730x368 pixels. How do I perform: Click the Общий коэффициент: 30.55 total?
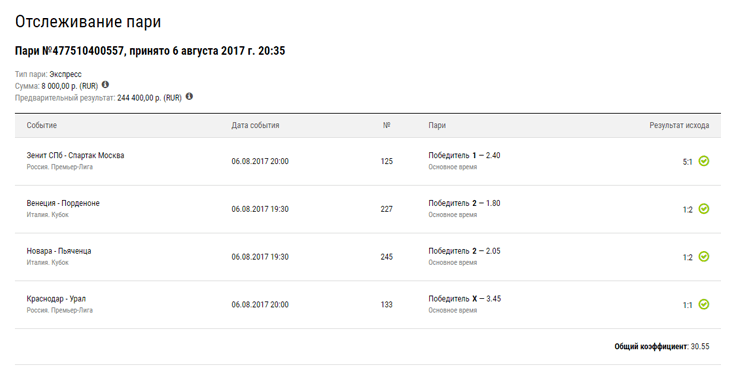662,347
